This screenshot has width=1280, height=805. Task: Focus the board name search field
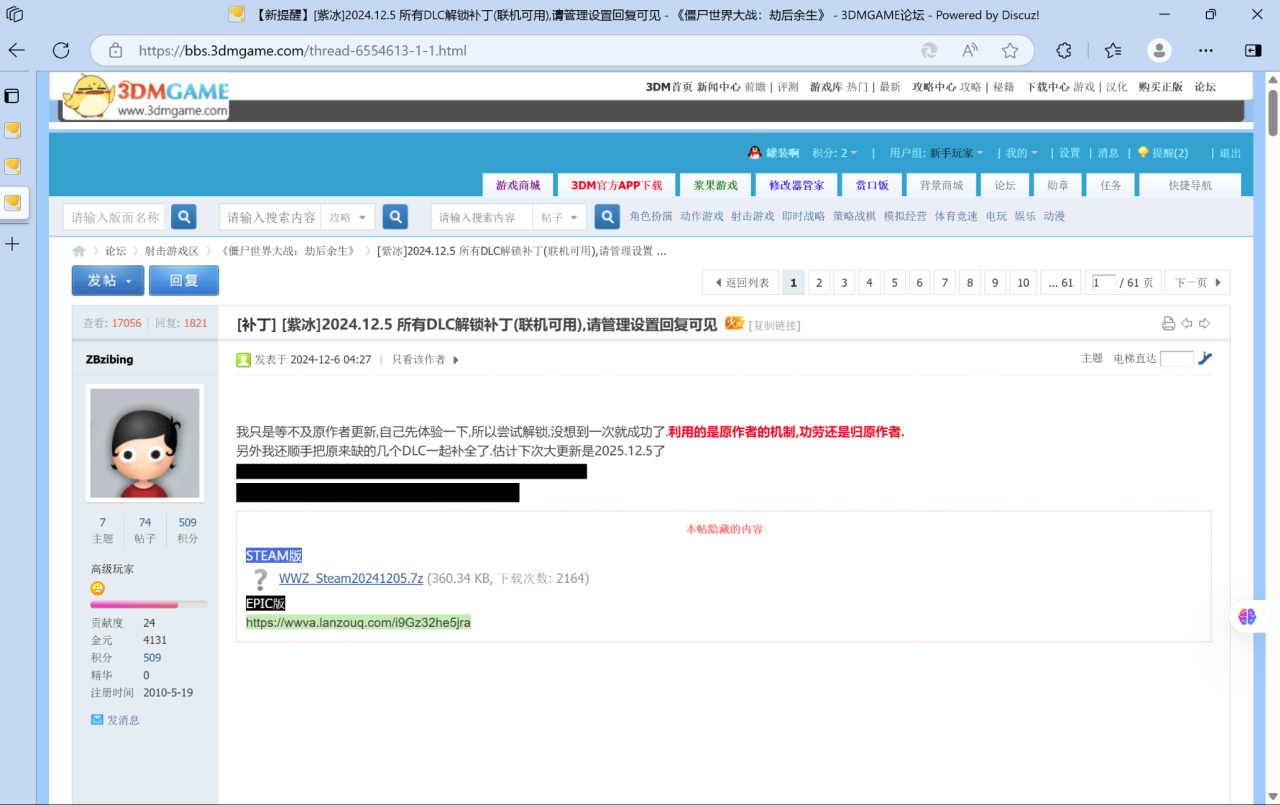click(x=116, y=217)
